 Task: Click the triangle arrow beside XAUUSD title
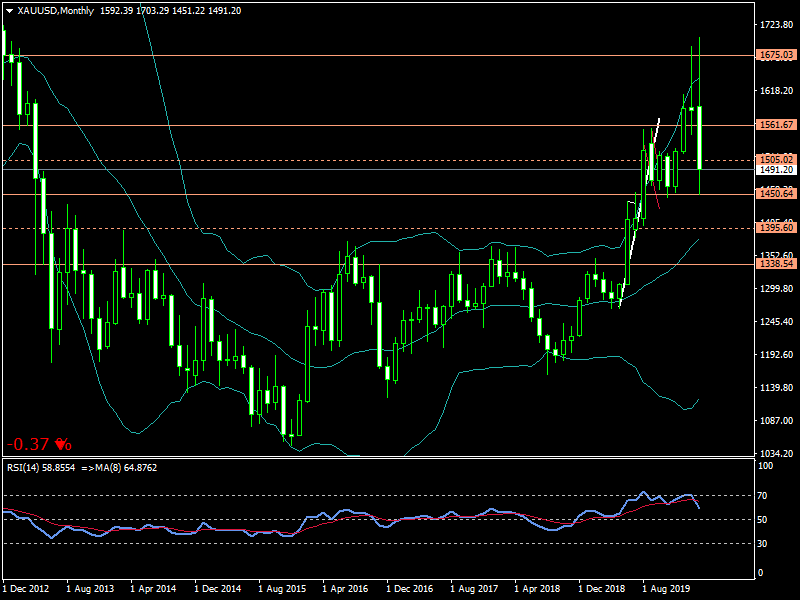tap(9, 10)
